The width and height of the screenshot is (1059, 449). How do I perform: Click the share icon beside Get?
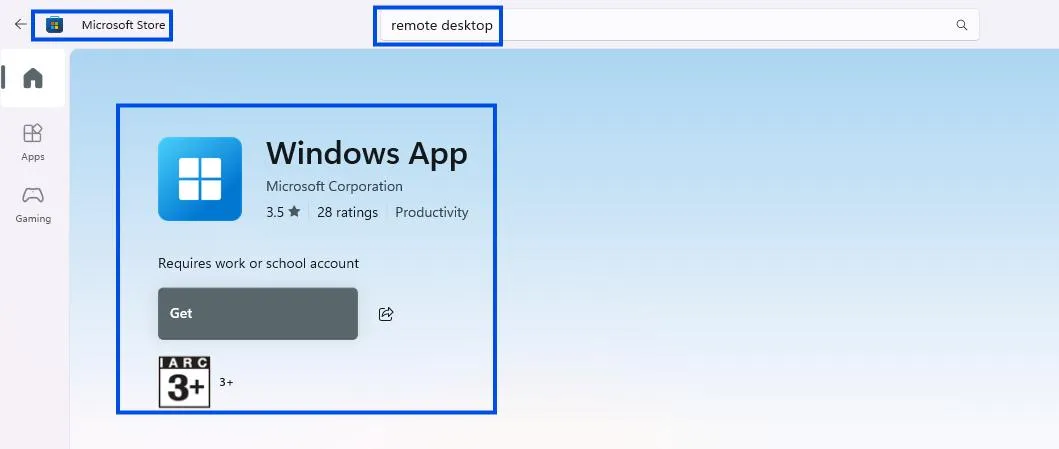386,313
